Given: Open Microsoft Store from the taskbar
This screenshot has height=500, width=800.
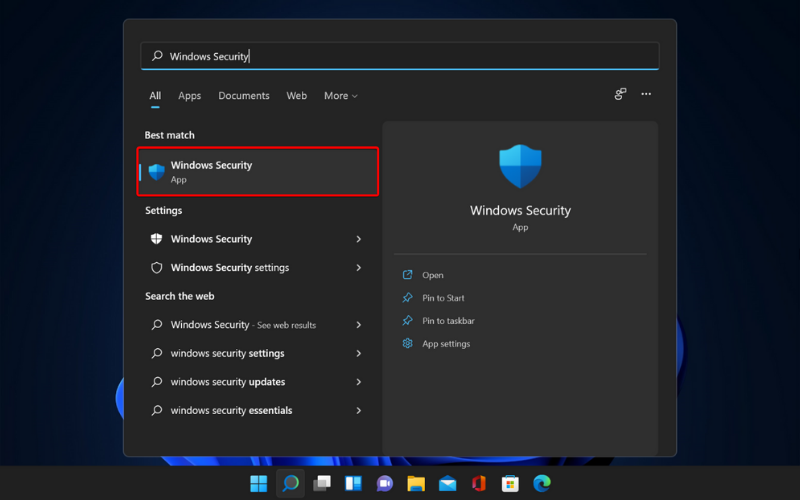Looking at the screenshot, I should coord(510,483).
